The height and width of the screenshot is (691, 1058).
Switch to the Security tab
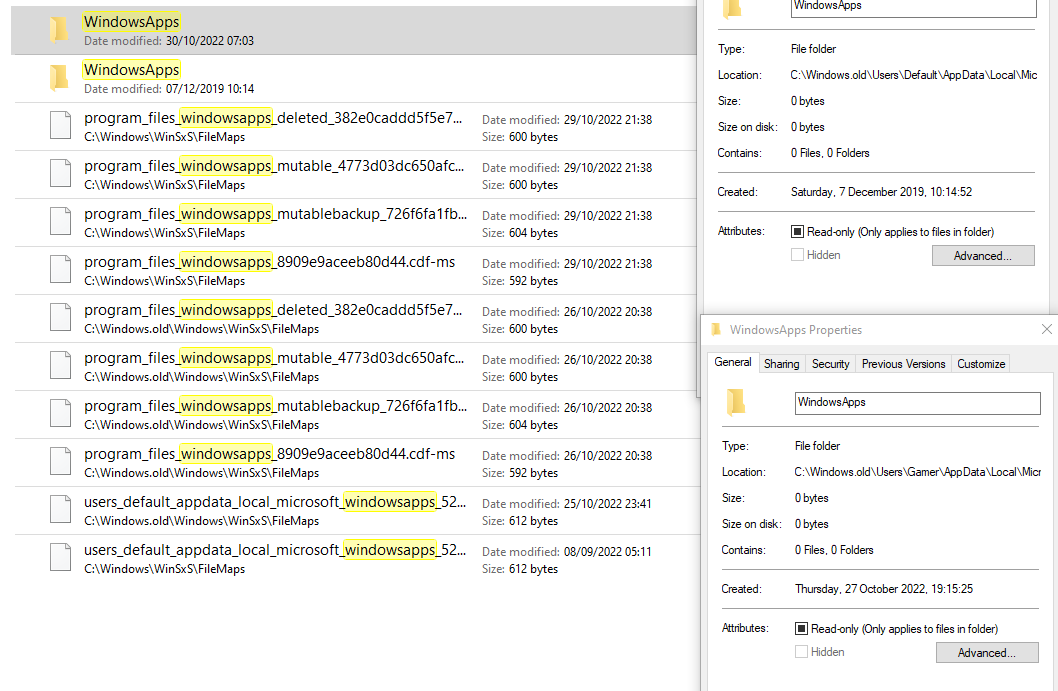pos(831,364)
